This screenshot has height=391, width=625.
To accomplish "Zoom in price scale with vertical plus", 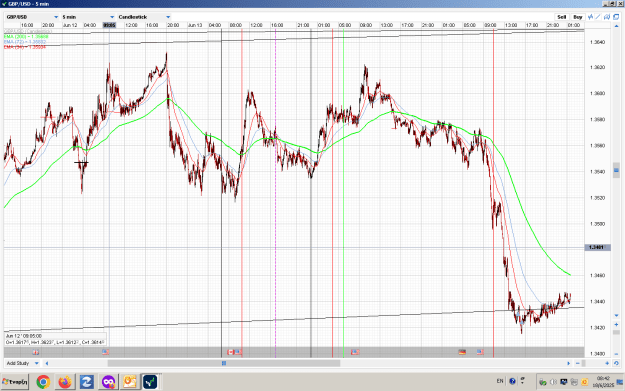I will 616,325.
